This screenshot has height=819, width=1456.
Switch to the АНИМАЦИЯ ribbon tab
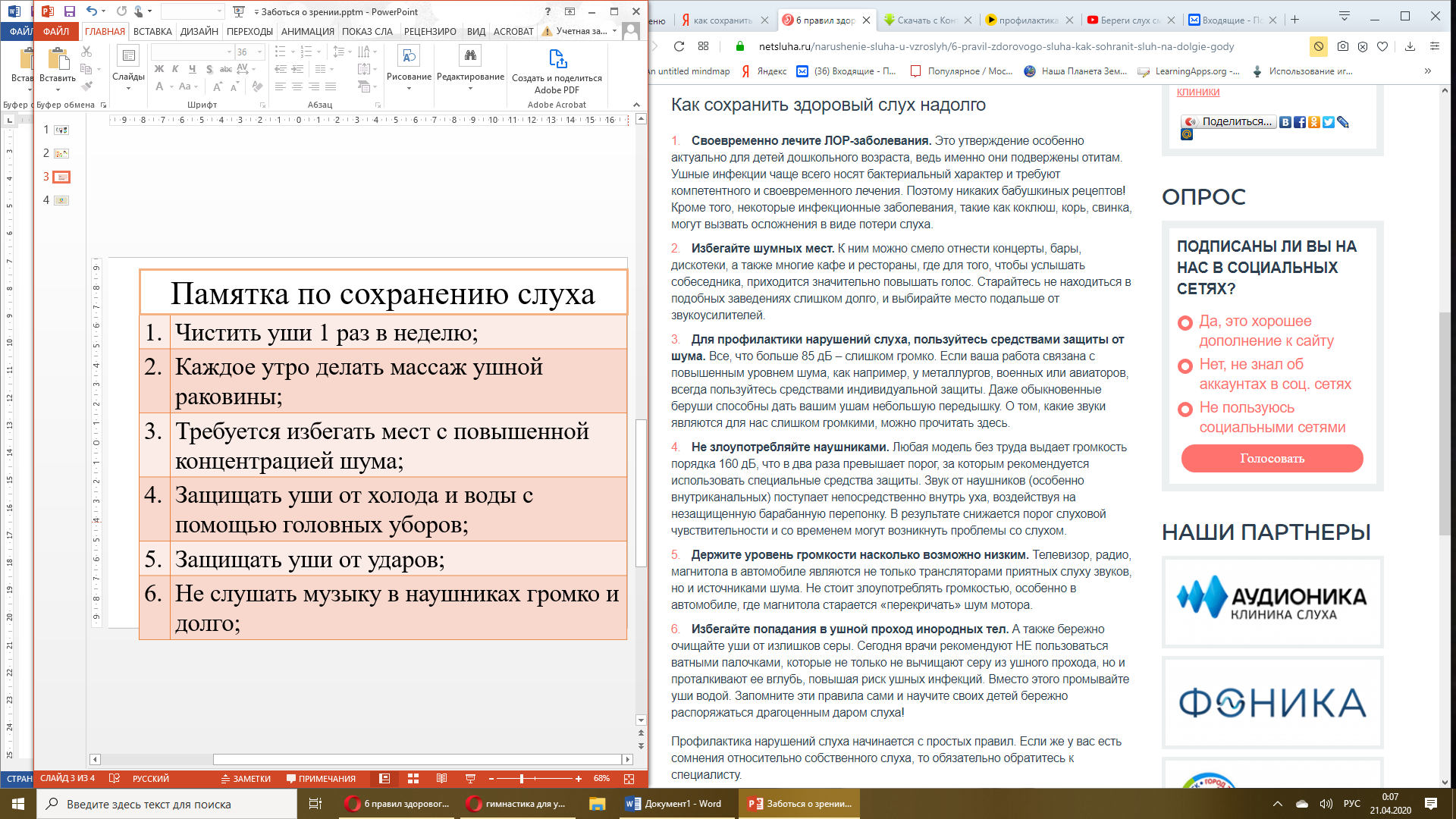(x=307, y=31)
